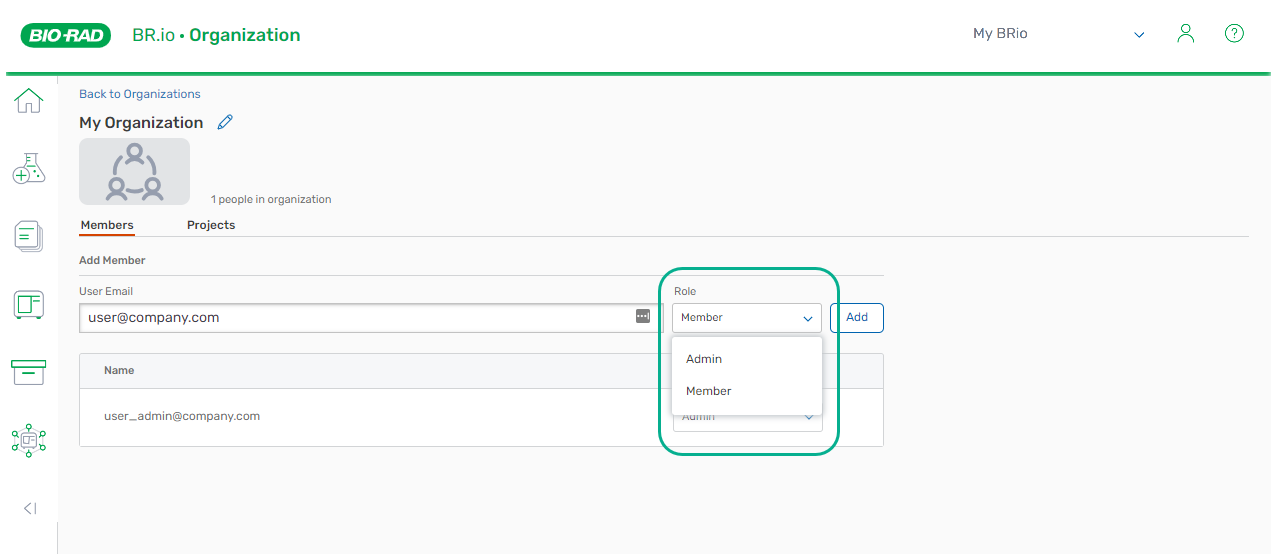Go to Home from the sidebar
1271x556 pixels.
(29, 101)
